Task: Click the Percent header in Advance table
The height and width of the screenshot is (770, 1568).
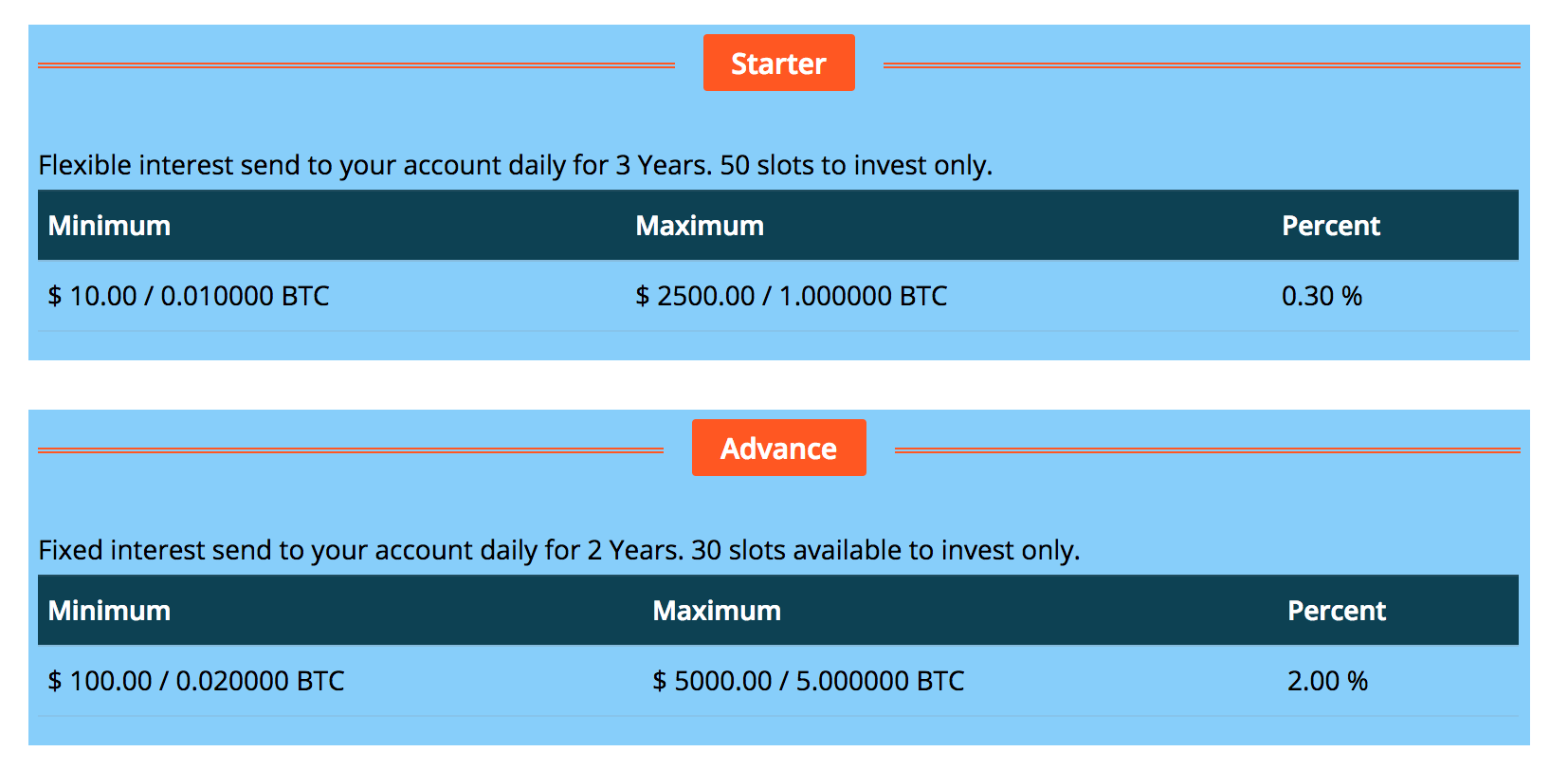Action: [x=1336, y=611]
